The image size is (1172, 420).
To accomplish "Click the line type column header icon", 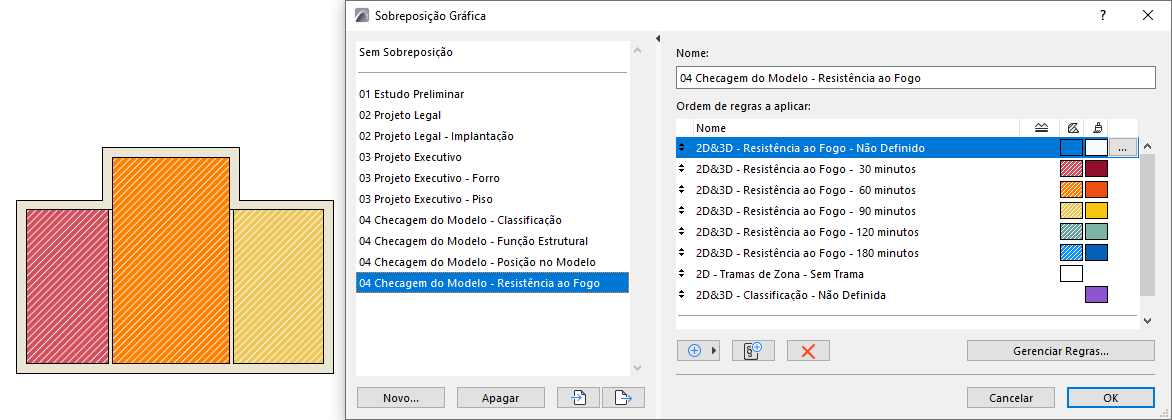I will pyautogui.click(x=1041, y=128).
